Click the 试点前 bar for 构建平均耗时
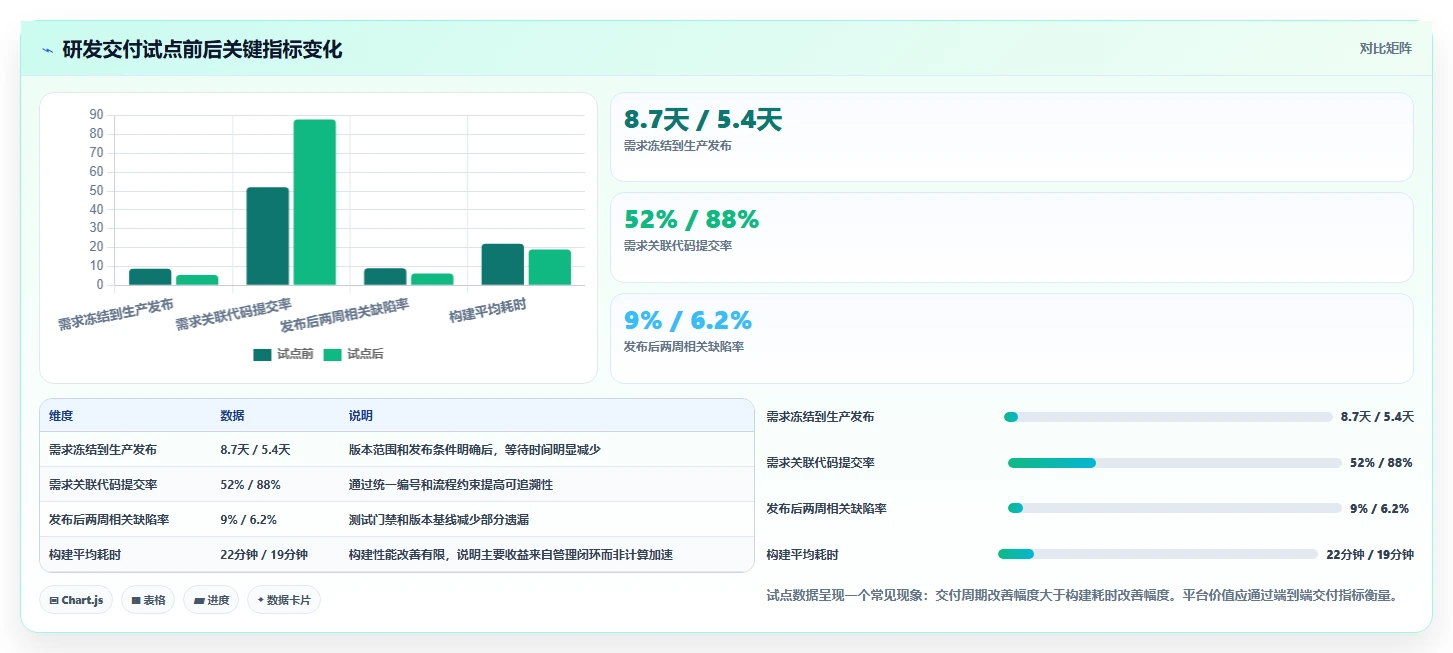Image resolution: width=1453 pixels, height=653 pixels. click(502, 264)
